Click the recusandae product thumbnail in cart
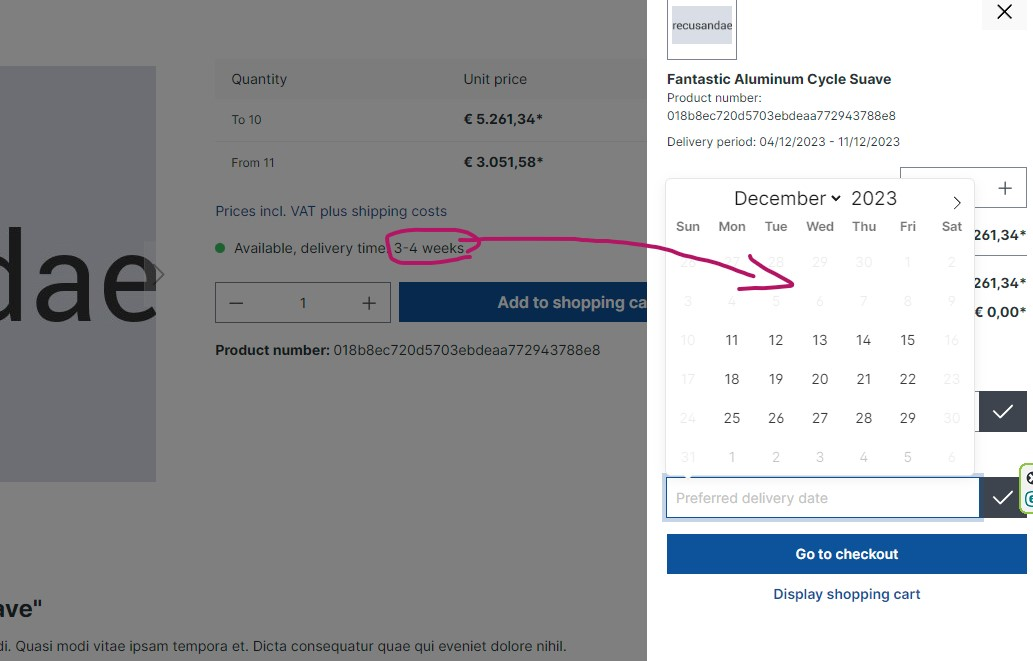 coord(702,26)
